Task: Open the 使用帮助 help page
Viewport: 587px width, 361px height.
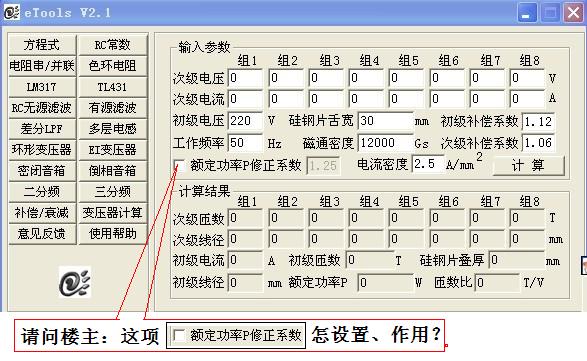Action: pyautogui.click(x=112, y=234)
